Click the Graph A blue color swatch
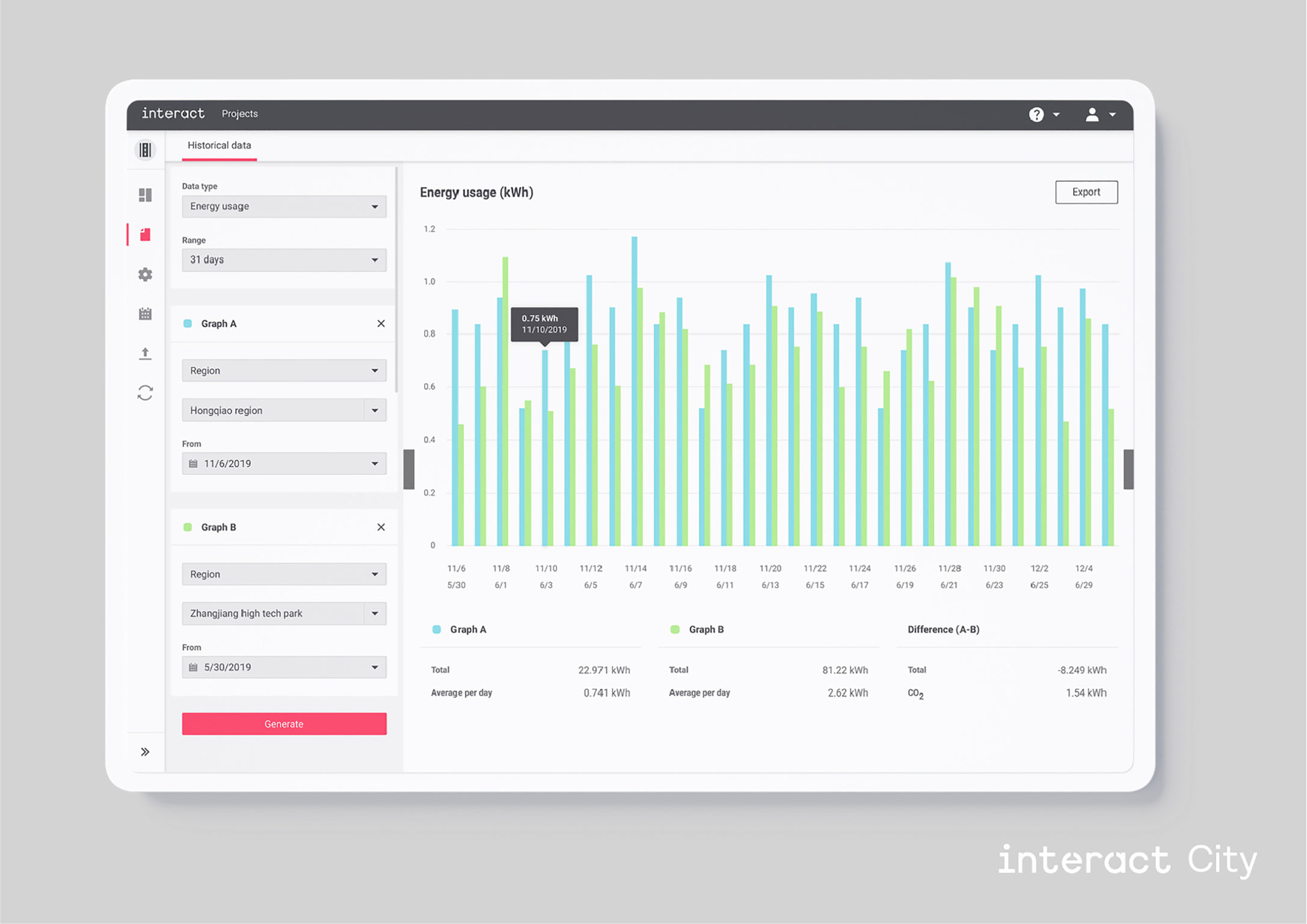Viewport: 1307px width, 924px height. pos(188,324)
